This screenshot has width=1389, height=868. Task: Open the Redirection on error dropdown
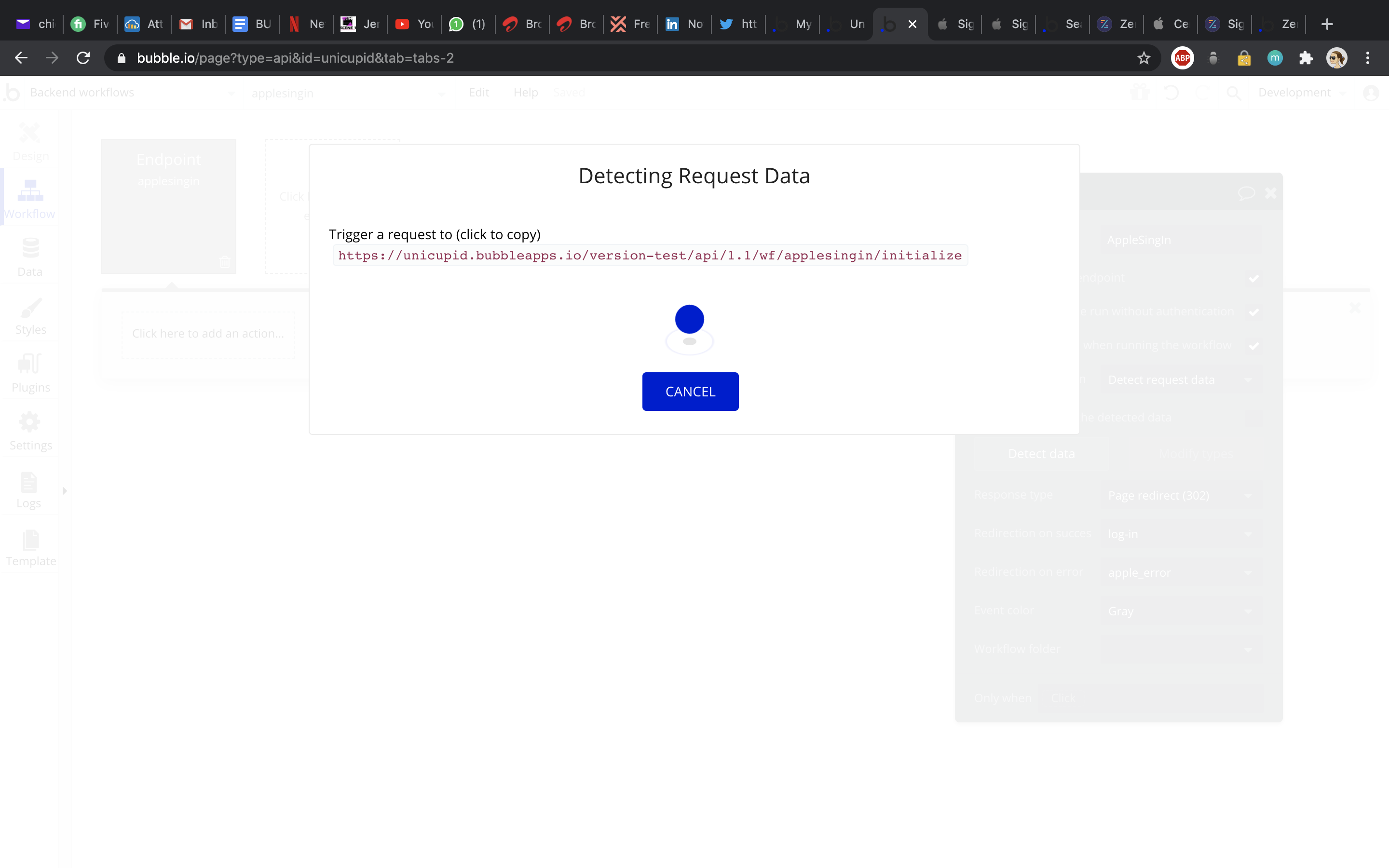coord(1181,573)
